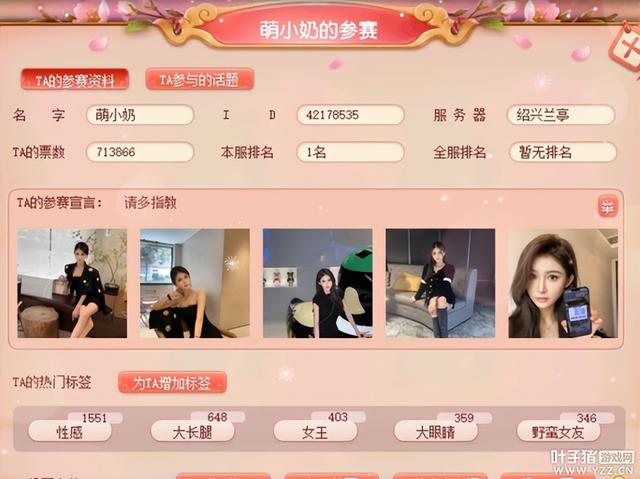Open the TA参与的话题 tab
Image resolution: width=640 pixels, height=479 pixels.
pos(200,79)
